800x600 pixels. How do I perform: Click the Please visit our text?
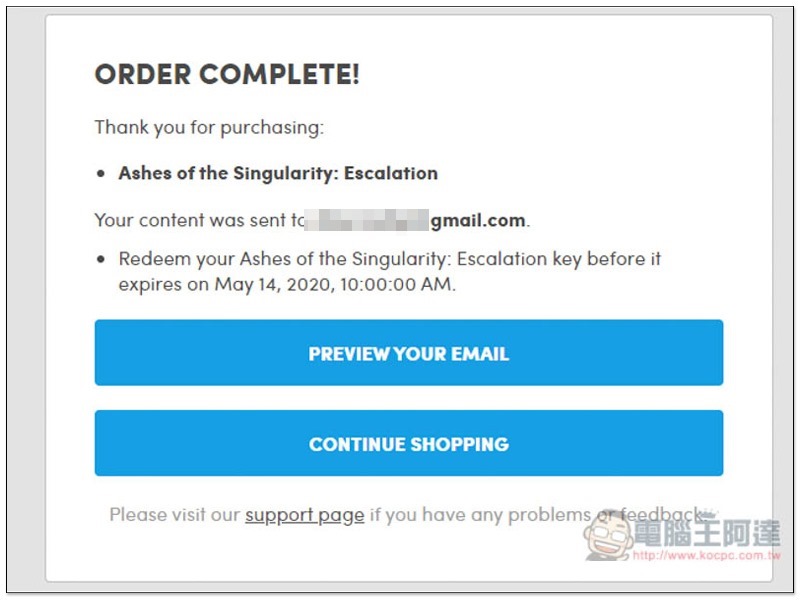coord(174,514)
